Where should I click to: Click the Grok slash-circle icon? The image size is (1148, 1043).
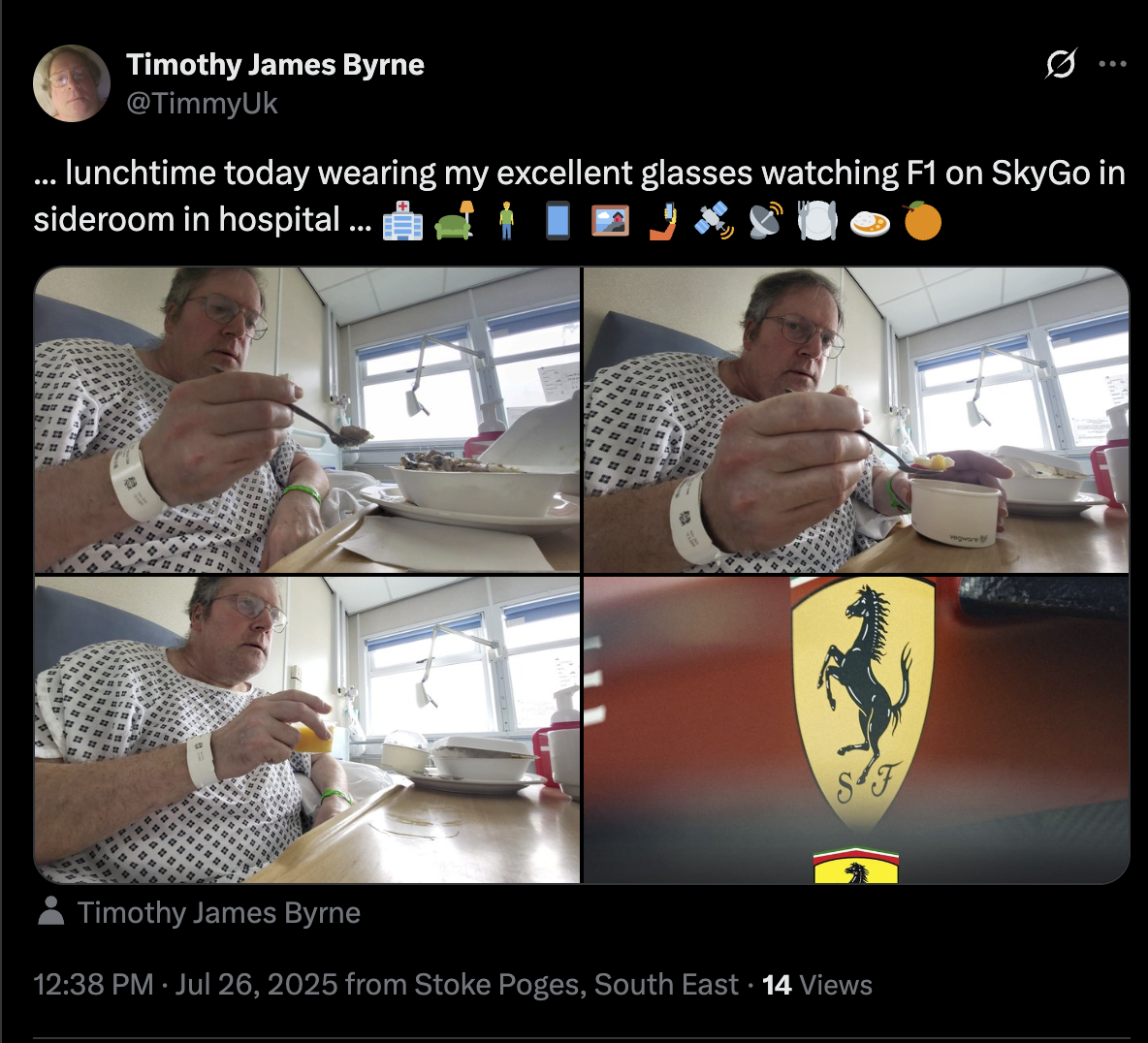[x=1061, y=64]
